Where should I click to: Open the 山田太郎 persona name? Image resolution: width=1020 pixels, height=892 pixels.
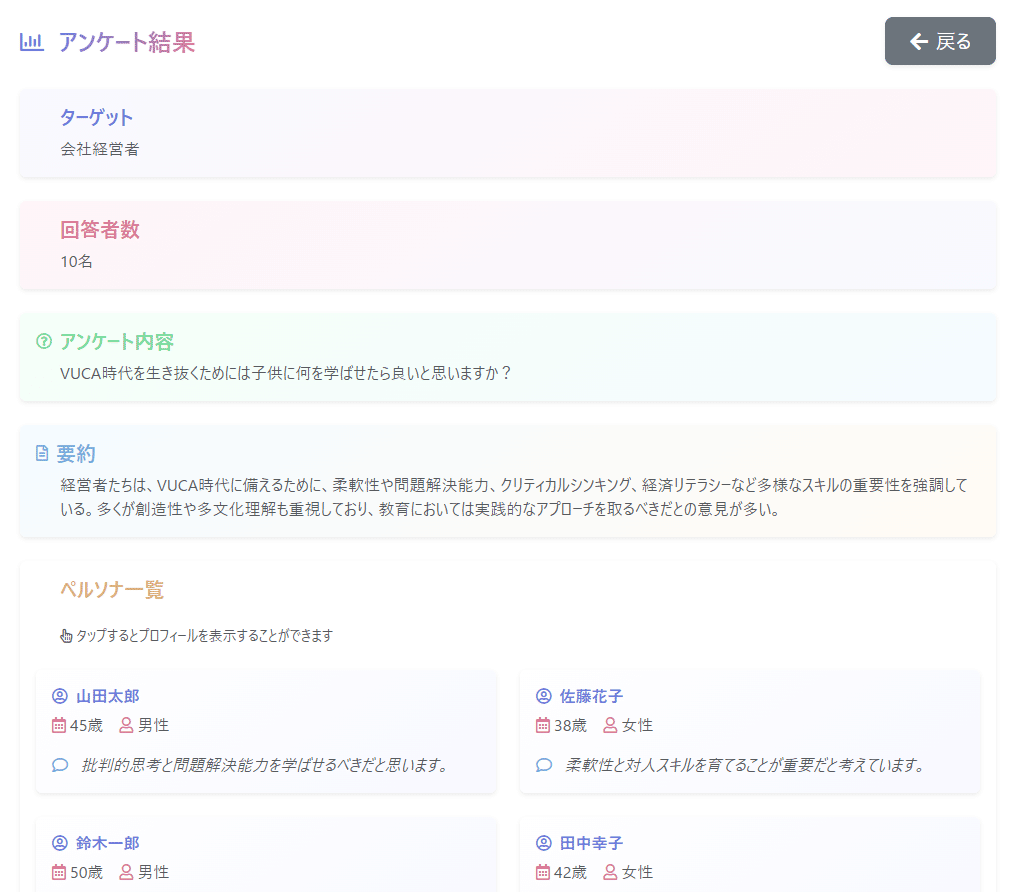[107, 696]
